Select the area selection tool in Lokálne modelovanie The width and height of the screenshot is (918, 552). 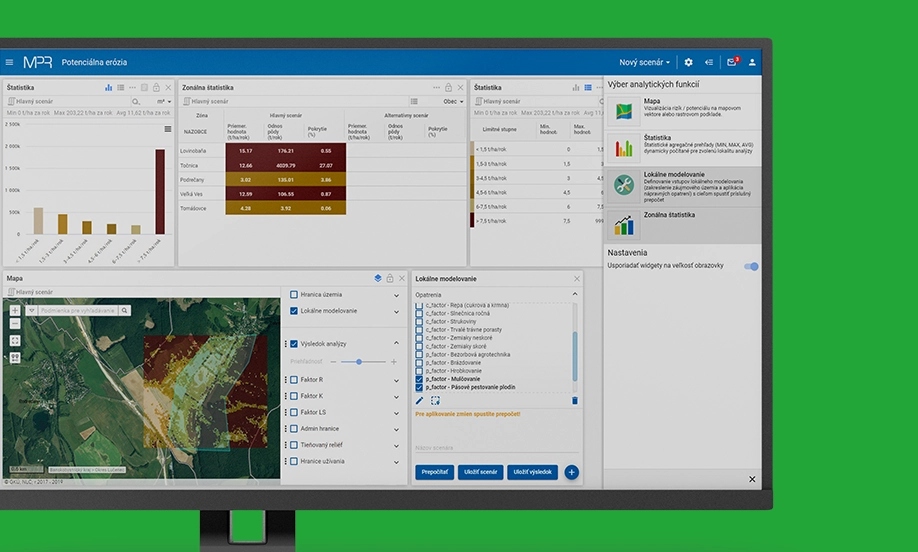435,401
